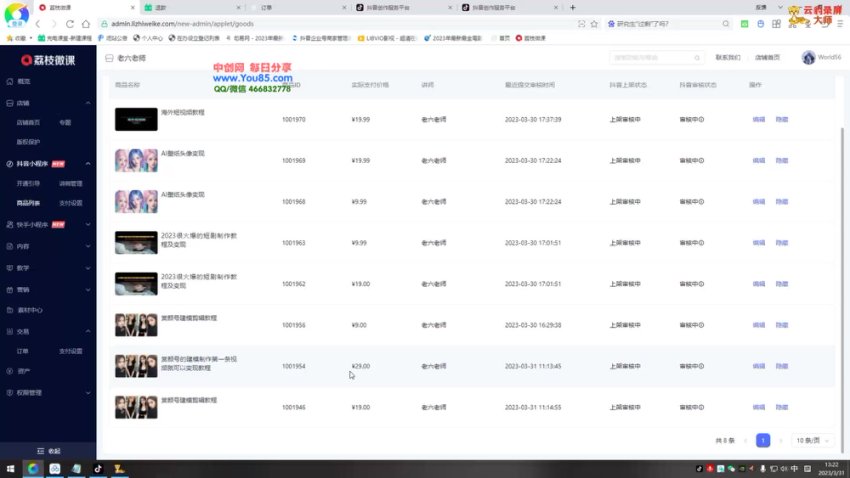Screen dimensions: 850x478
Task: Click the page vertical scrollbar
Action: (842, 290)
